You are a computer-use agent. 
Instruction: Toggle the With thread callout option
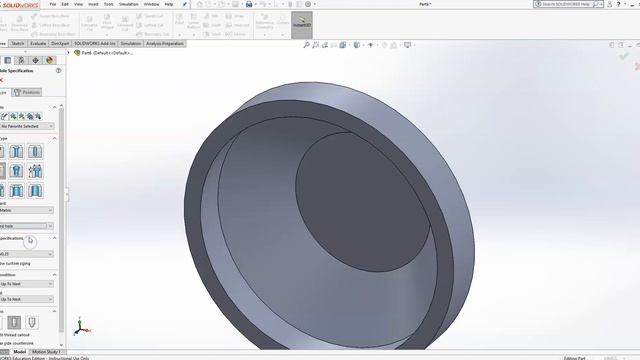[x=15, y=335]
